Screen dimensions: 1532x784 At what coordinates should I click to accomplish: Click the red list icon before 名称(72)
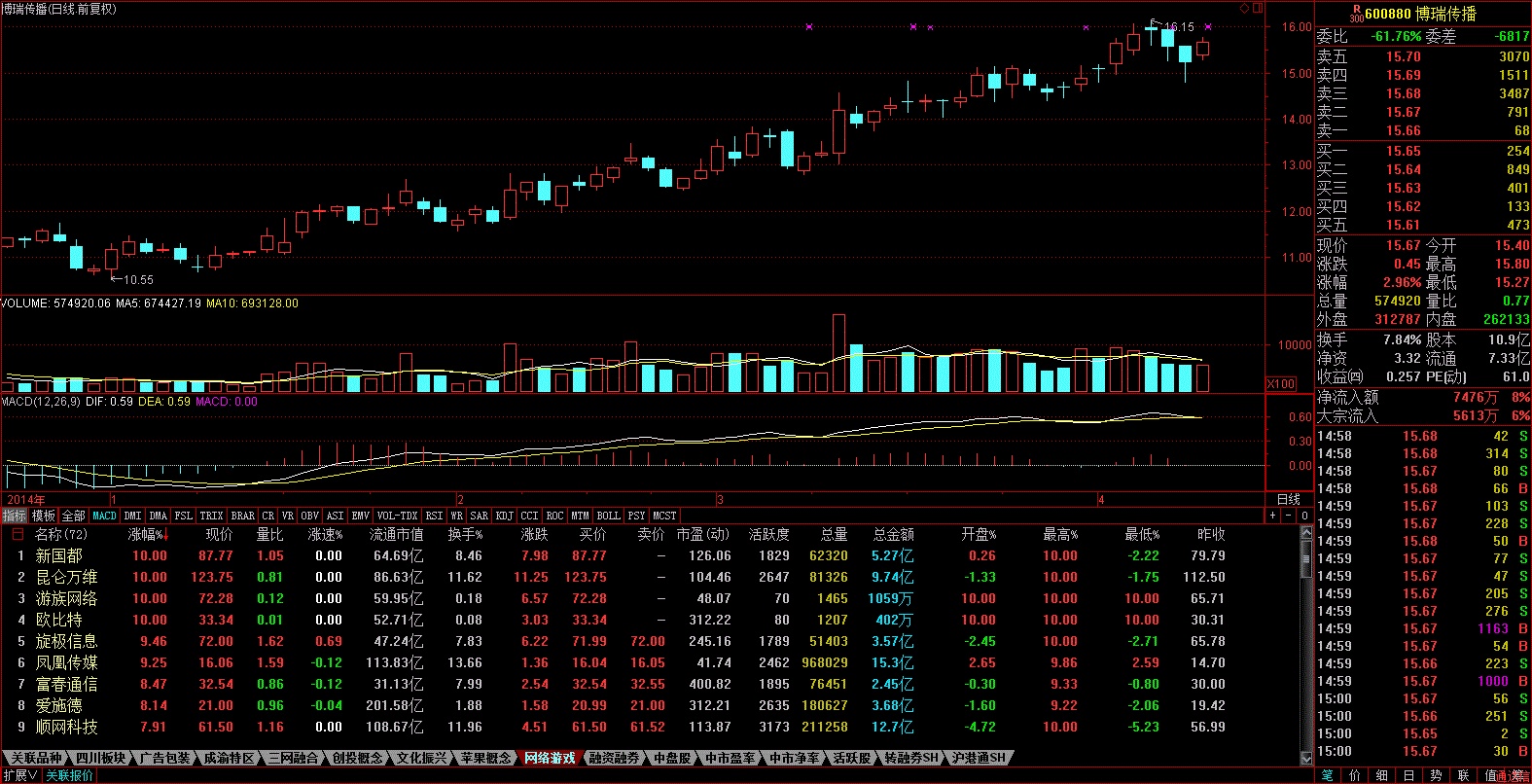(x=18, y=534)
